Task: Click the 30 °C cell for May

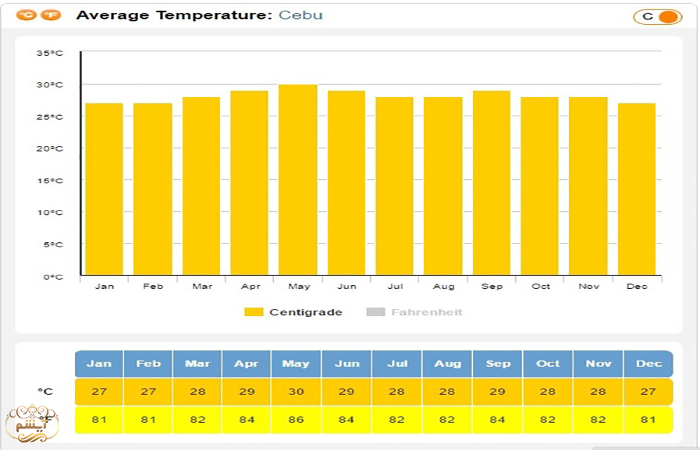Action: pyautogui.click(x=296, y=391)
